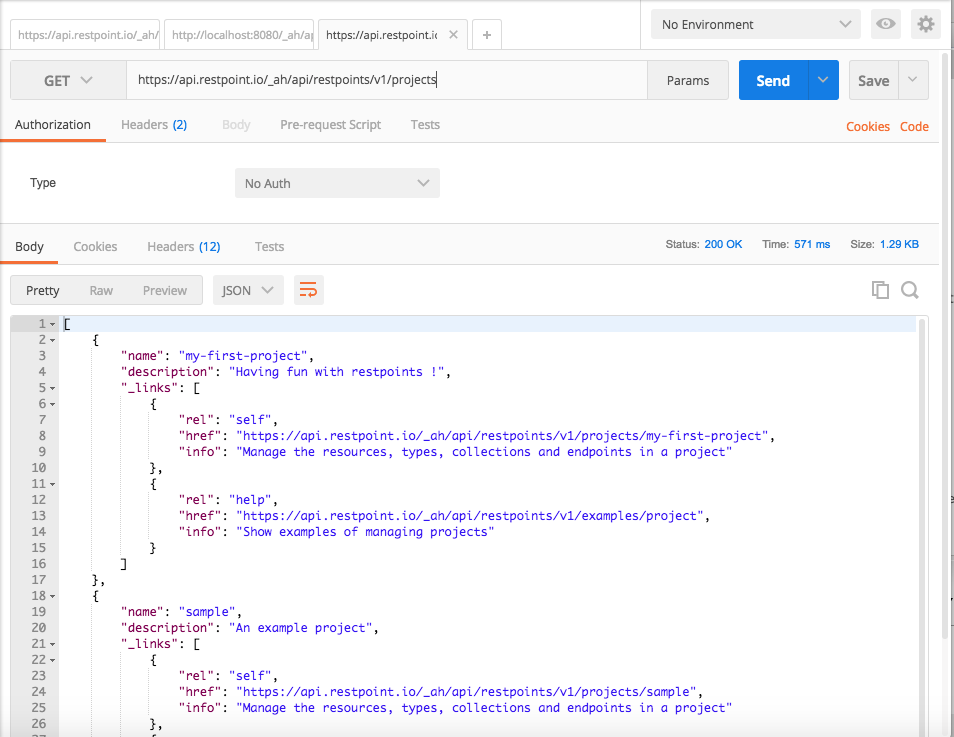This screenshot has width=954, height=737.
Task: Click the 200 OK status value
Action: pos(723,244)
